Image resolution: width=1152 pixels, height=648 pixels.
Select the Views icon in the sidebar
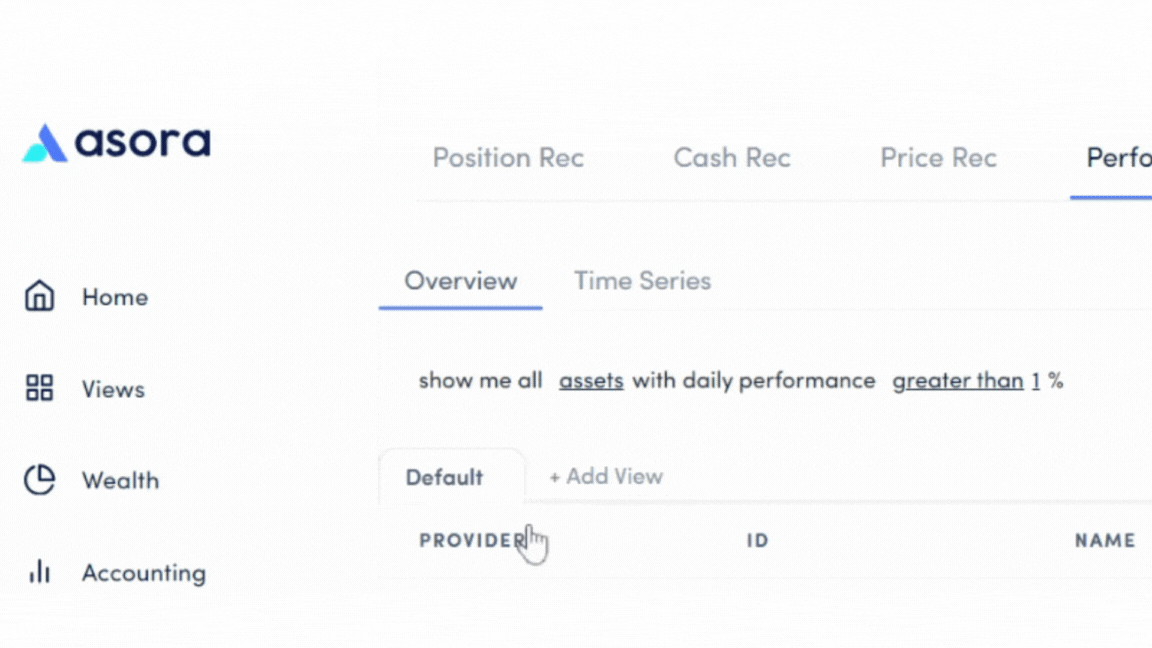point(39,388)
